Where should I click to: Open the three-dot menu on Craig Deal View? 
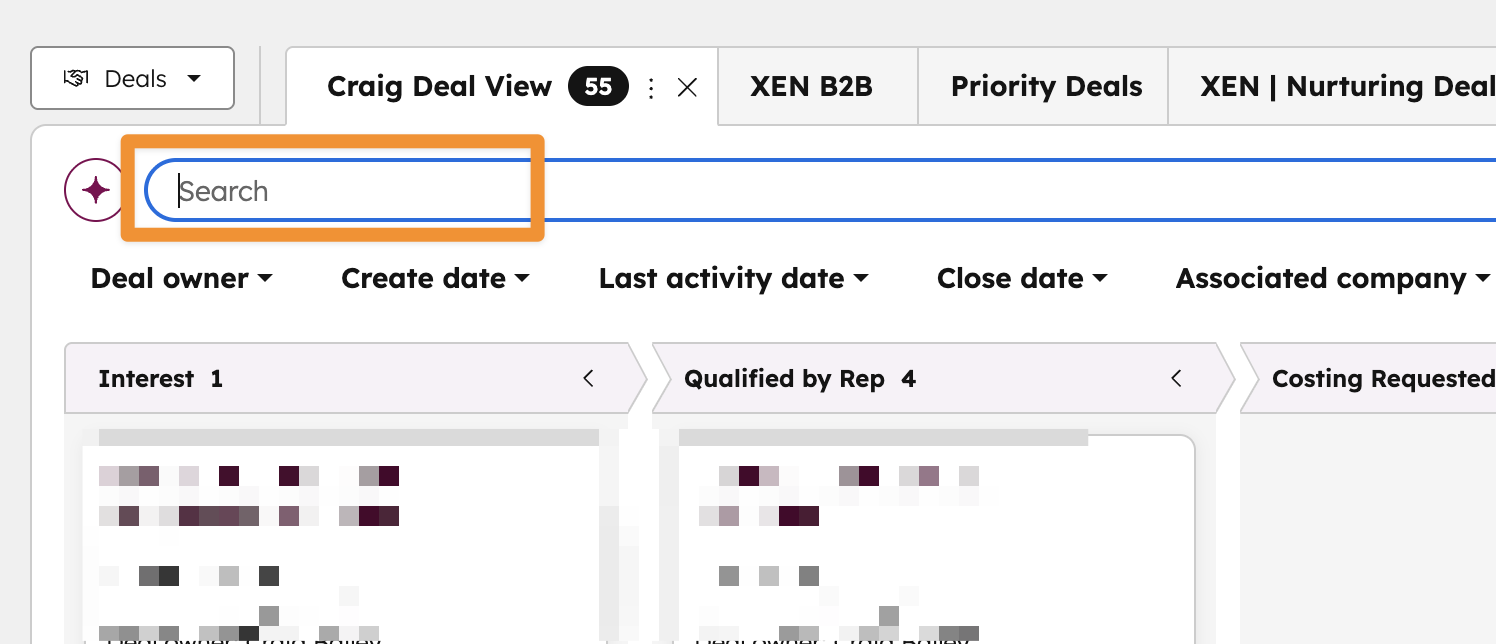[651, 88]
